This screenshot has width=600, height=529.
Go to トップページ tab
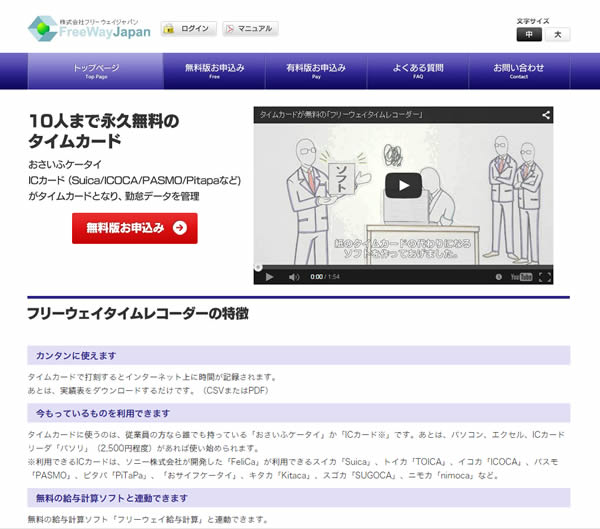pyautogui.click(x=96, y=71)
